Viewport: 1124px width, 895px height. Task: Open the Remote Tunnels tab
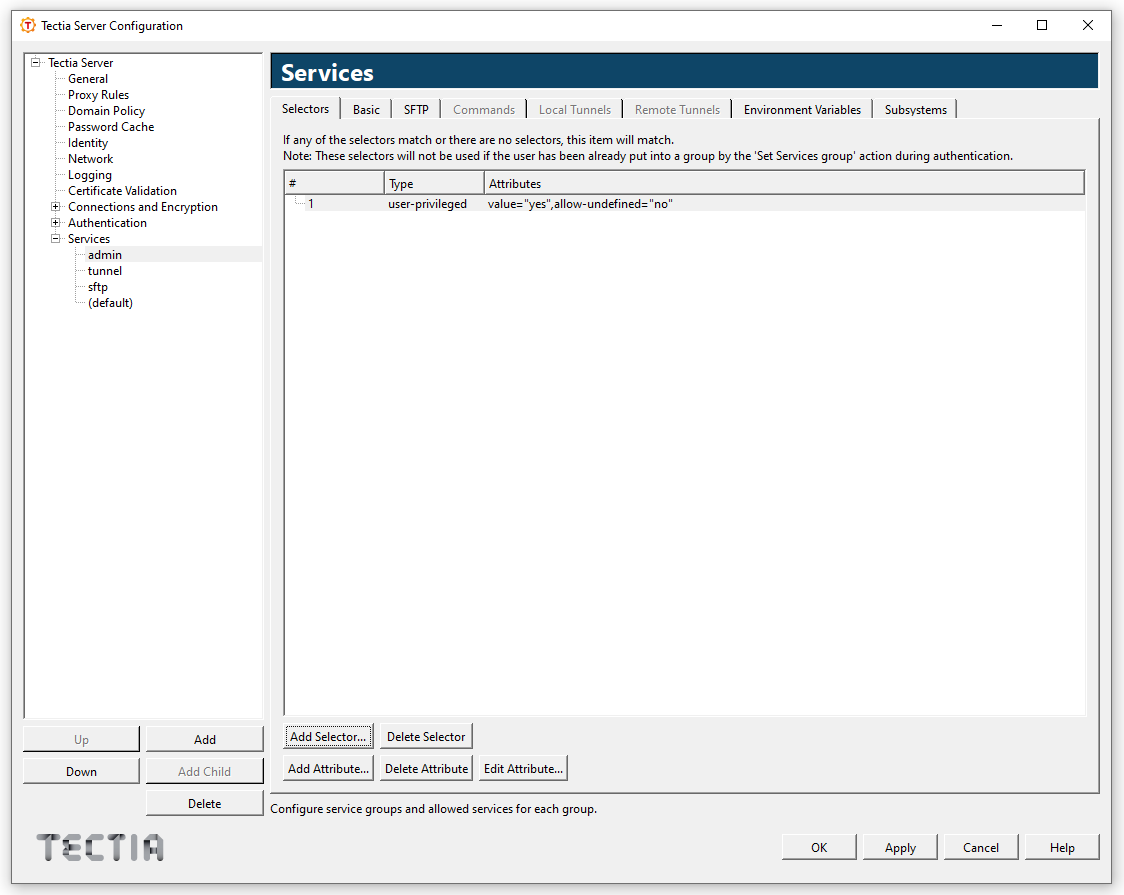point(677,110)
